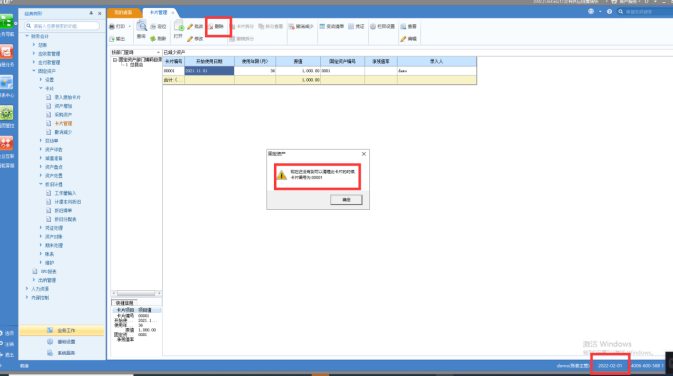Open 采购资产 in the tree

tap(63, 115)
